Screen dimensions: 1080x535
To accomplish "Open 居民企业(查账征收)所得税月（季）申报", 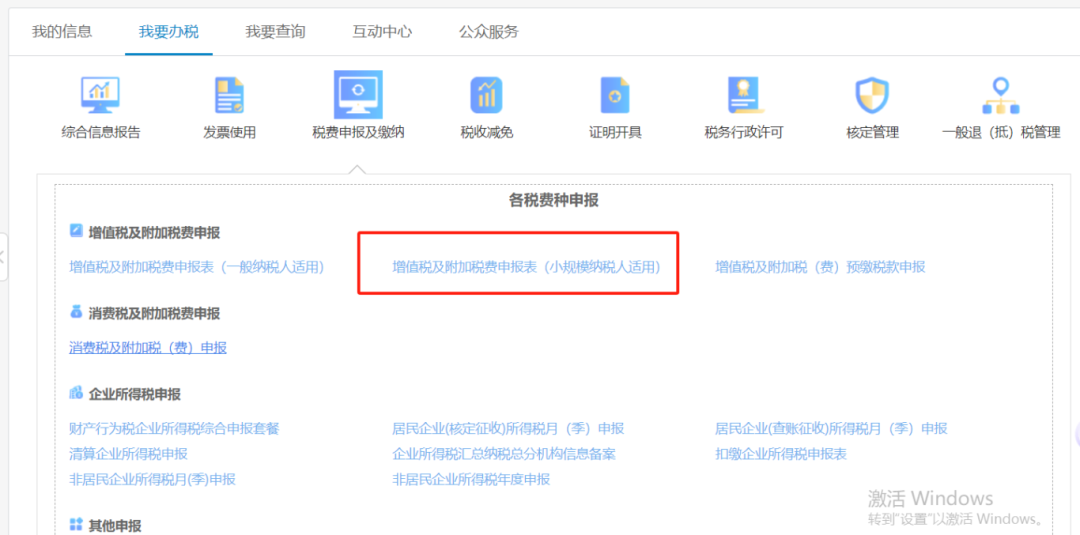I will pyautogui.click(x=831, y=429).
